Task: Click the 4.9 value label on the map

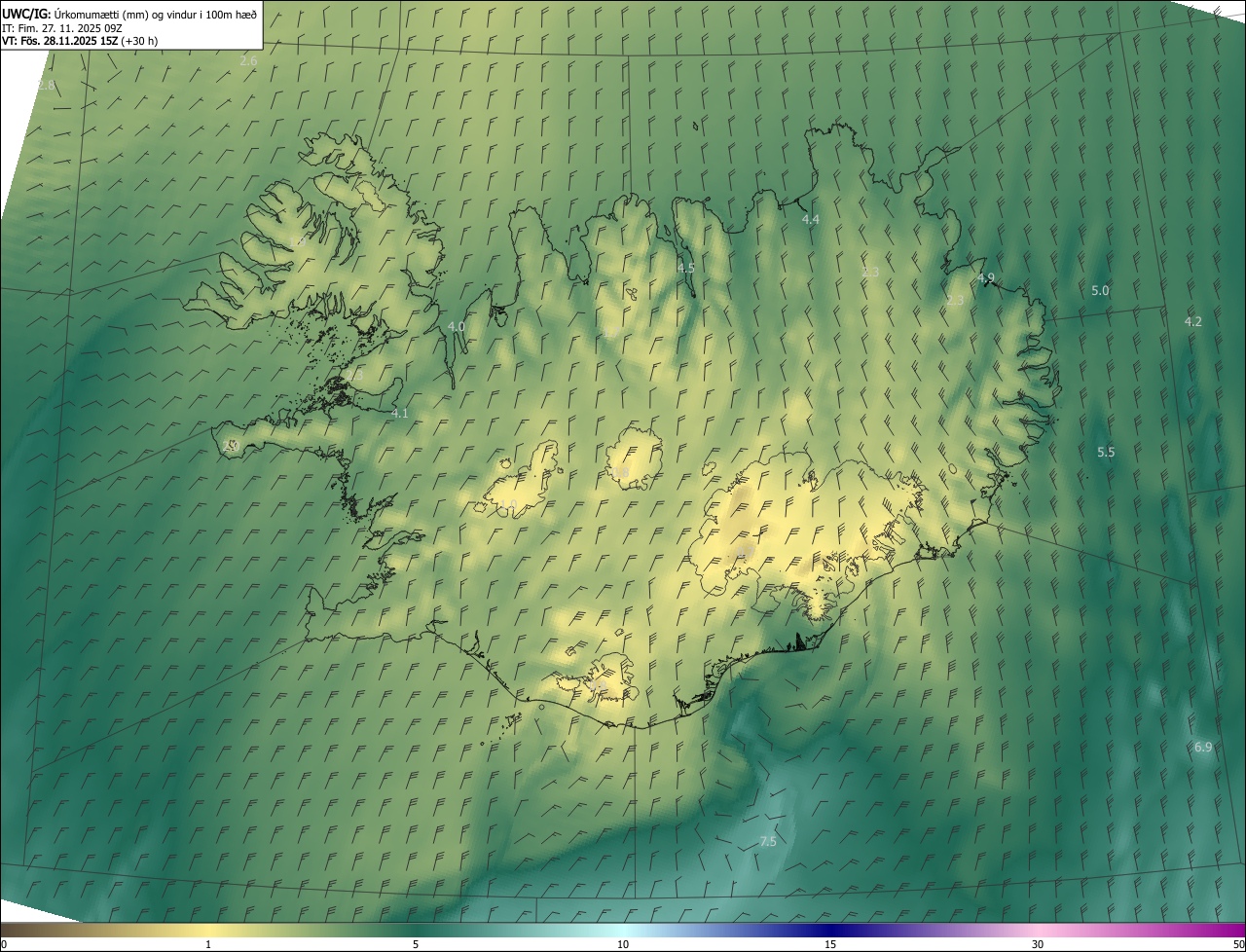Action: tap(985, 278)
